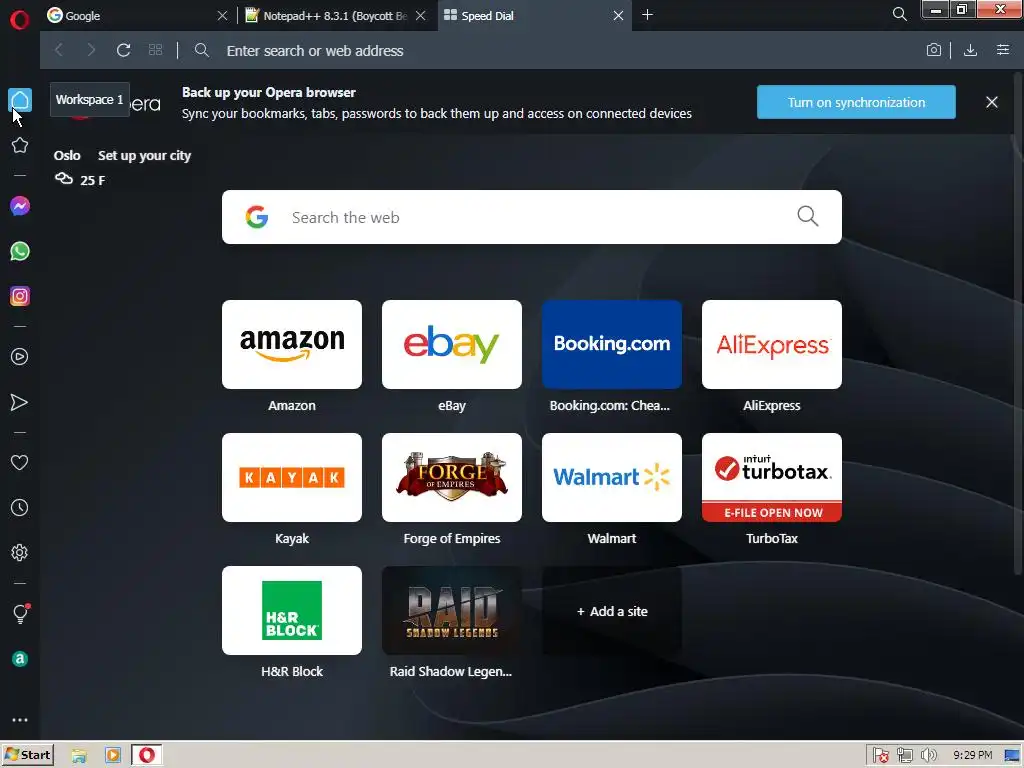Search tabs with magnifier icon in tab bar
The height and width of the screenshot is (768, 1024).
pos(899,14)
